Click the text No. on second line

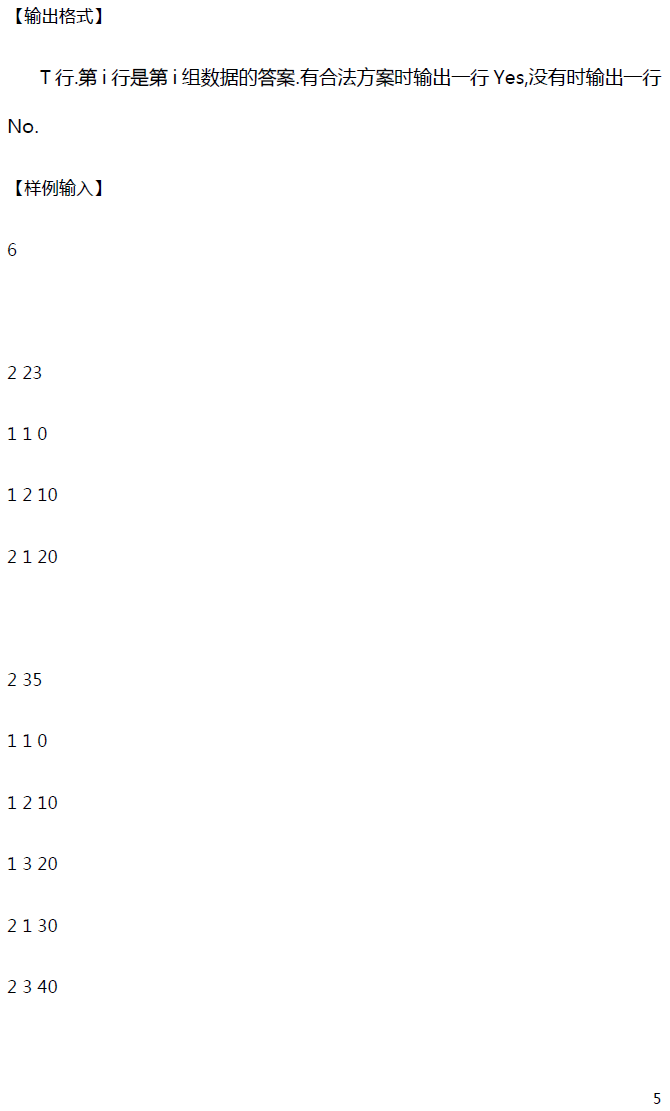(23, 126)
